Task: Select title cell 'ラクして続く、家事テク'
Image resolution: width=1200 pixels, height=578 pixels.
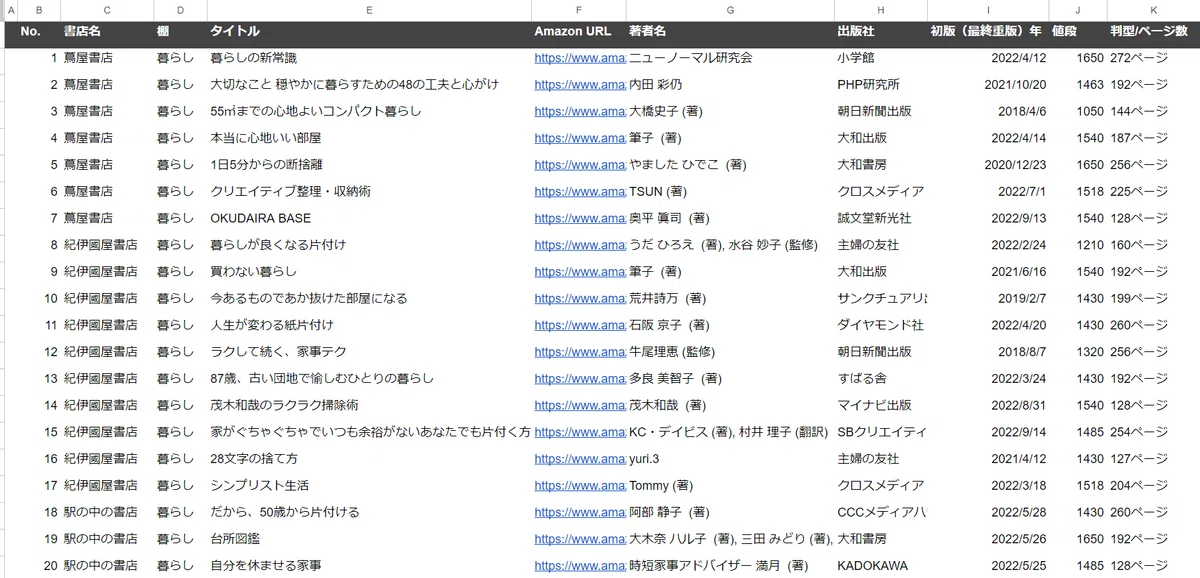Action: coord(369,352)
